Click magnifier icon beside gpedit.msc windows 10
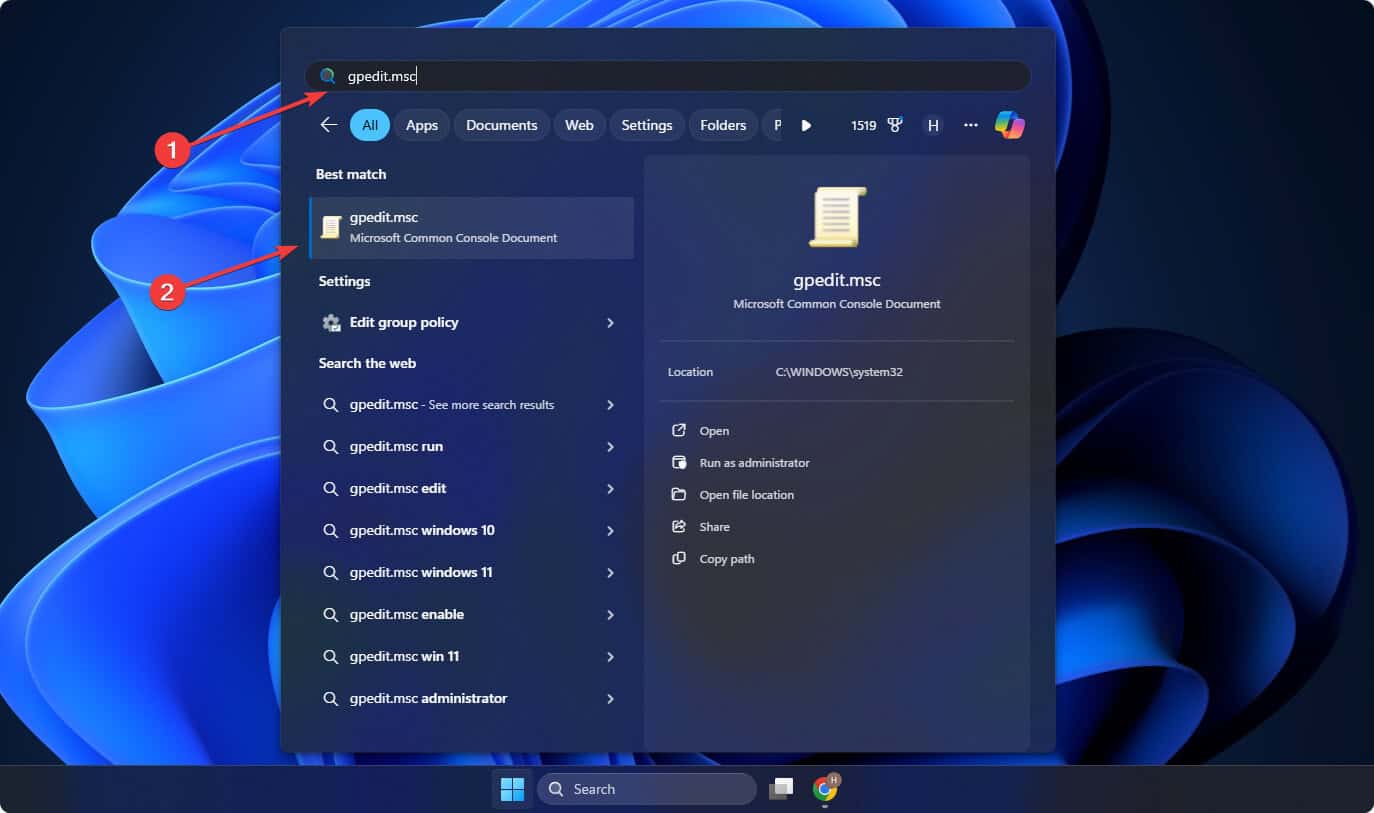The width and height of the screenshot is (1374, 813). 331,530
